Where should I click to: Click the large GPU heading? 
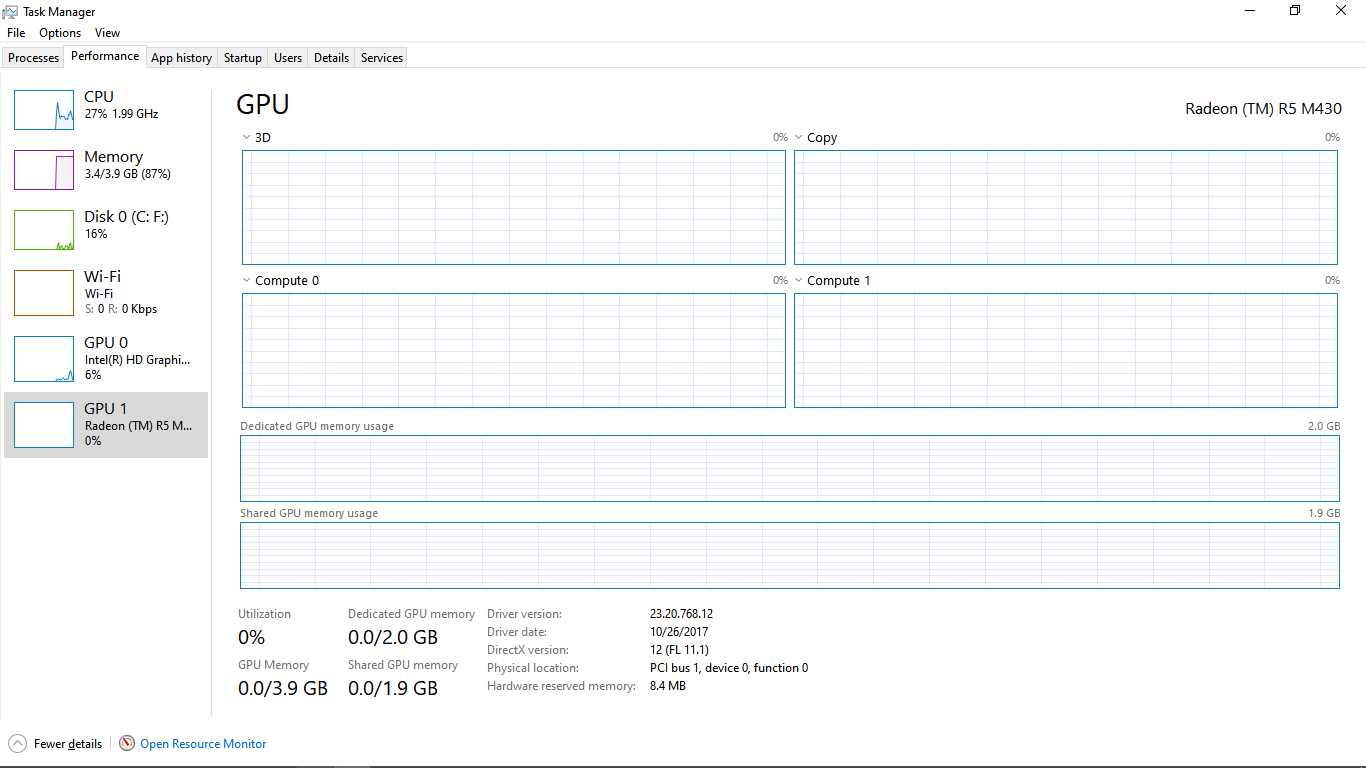[263, 105]
